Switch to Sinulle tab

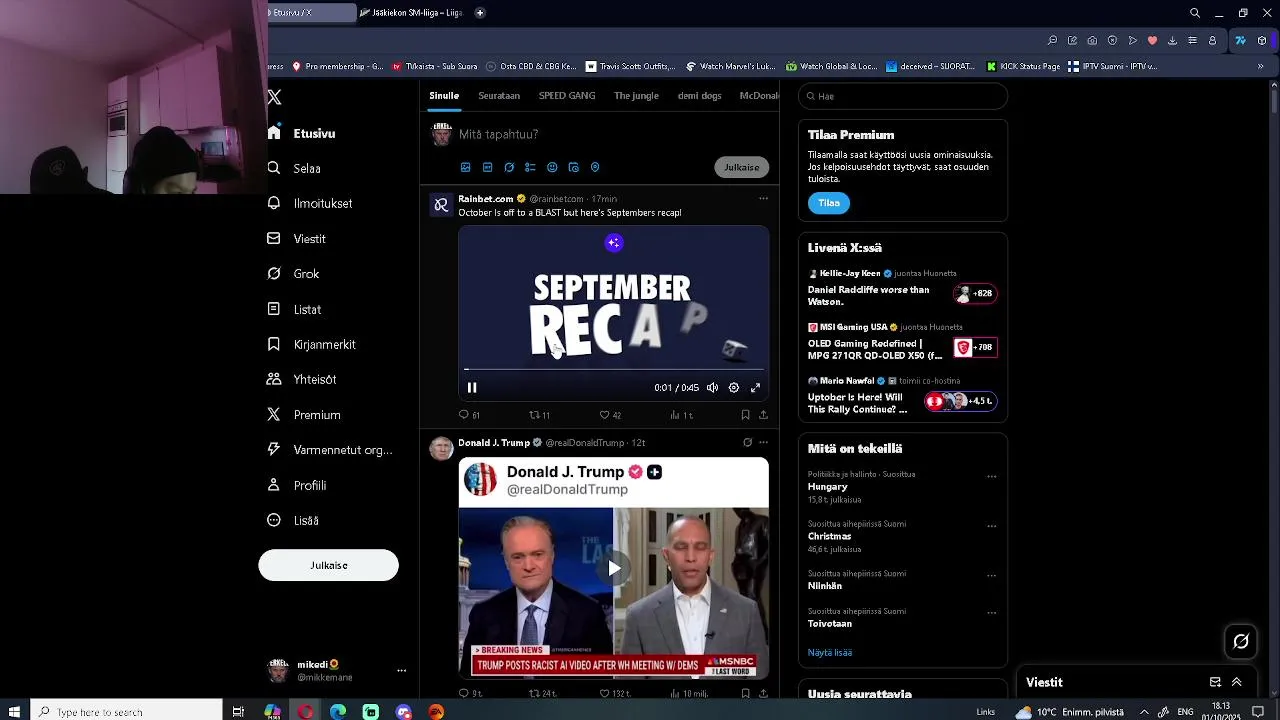[444, 96]
